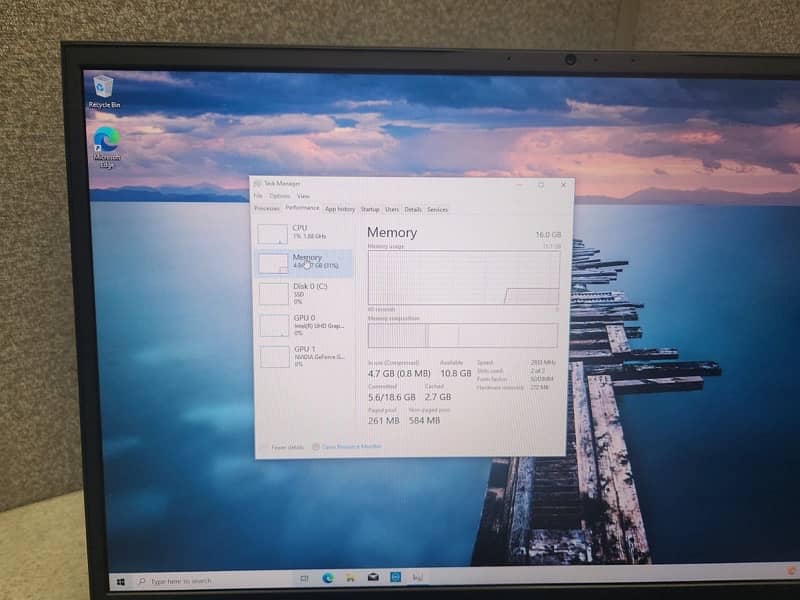Open the Options menu
This screenshot has height=600, width=800.
[x=279, y=196]
